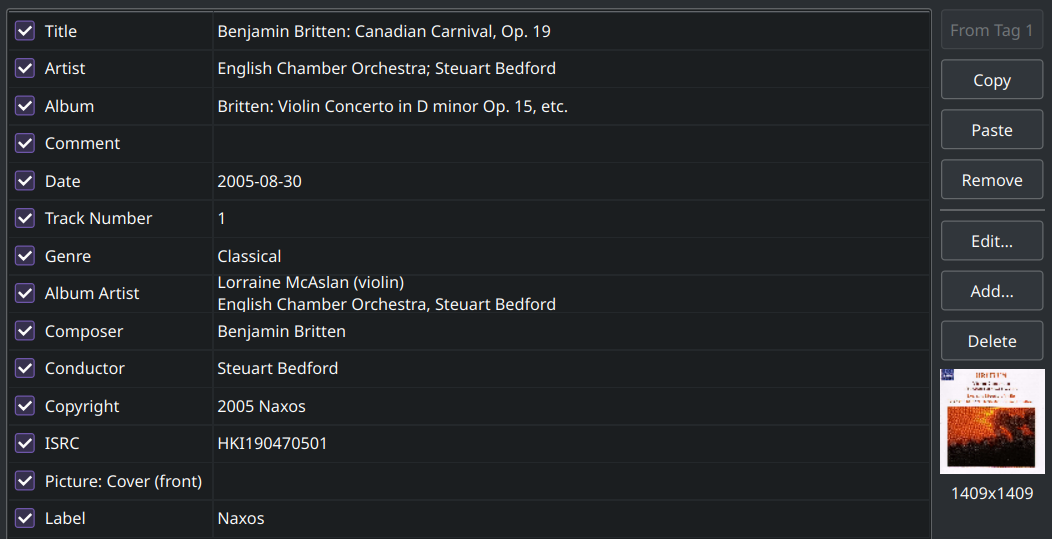Click the album cover art thumbnail
The width and height of the screenshot is (1052, 539).
click(x=991, y=421)
